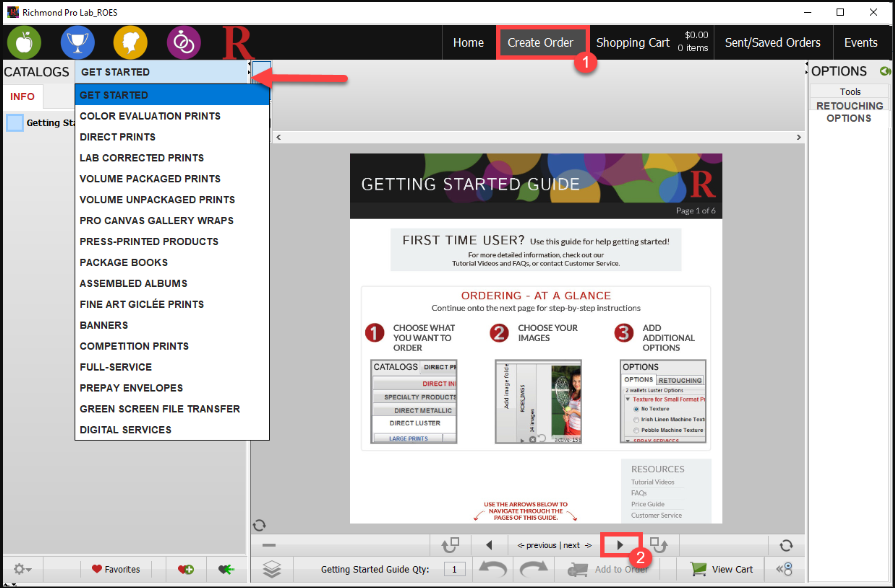
Task: Click the layers stack icon
Action: coord(272,569)
